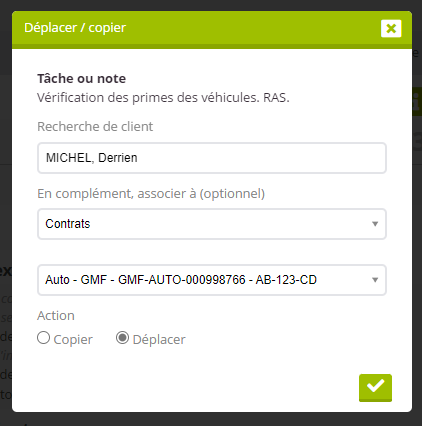Click the arrow of the GMF-AUTO contract selector
This screenshot has height=426, width=422.
point(375,280)
